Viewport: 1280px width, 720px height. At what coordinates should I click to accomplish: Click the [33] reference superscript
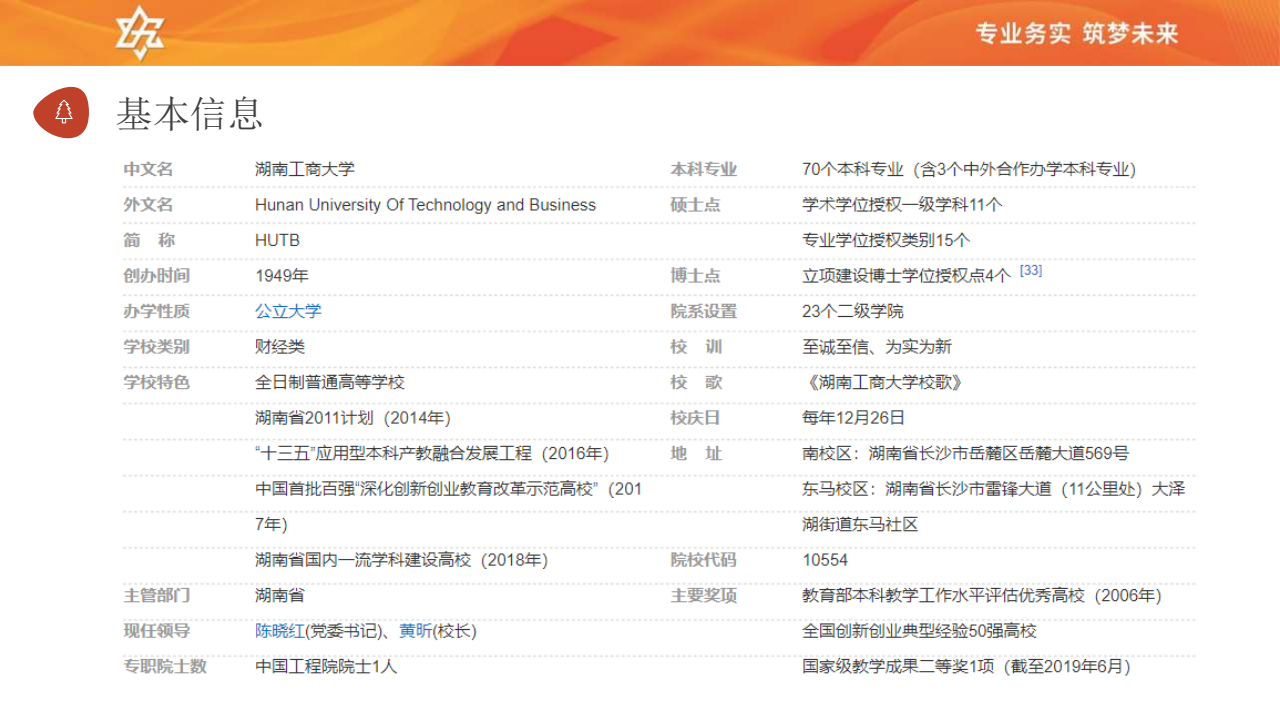tap(1030, 271)
